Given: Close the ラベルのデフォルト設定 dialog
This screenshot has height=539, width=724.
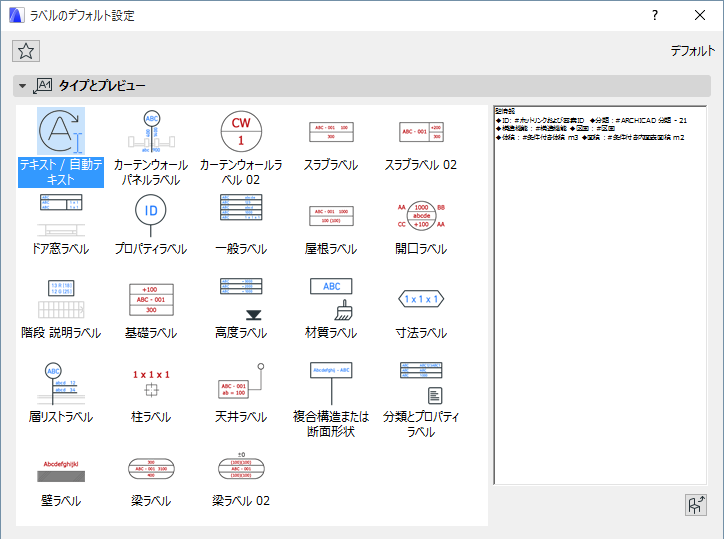Looking at the screenshot, I should point(700,15).
